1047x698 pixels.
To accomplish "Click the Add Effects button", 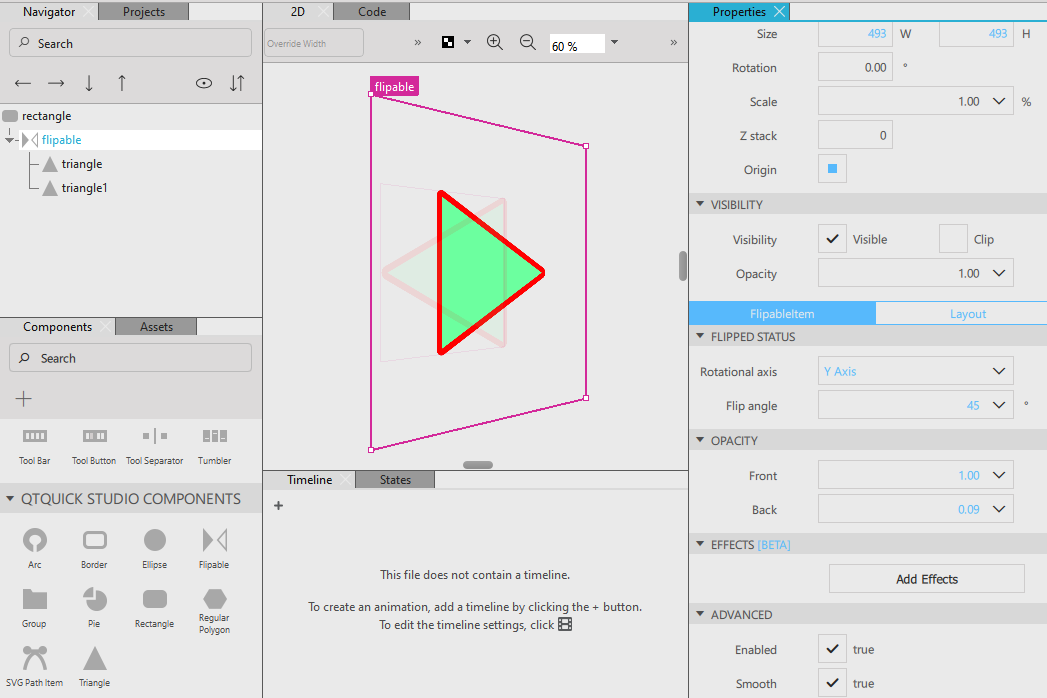I will pos(926,579).
